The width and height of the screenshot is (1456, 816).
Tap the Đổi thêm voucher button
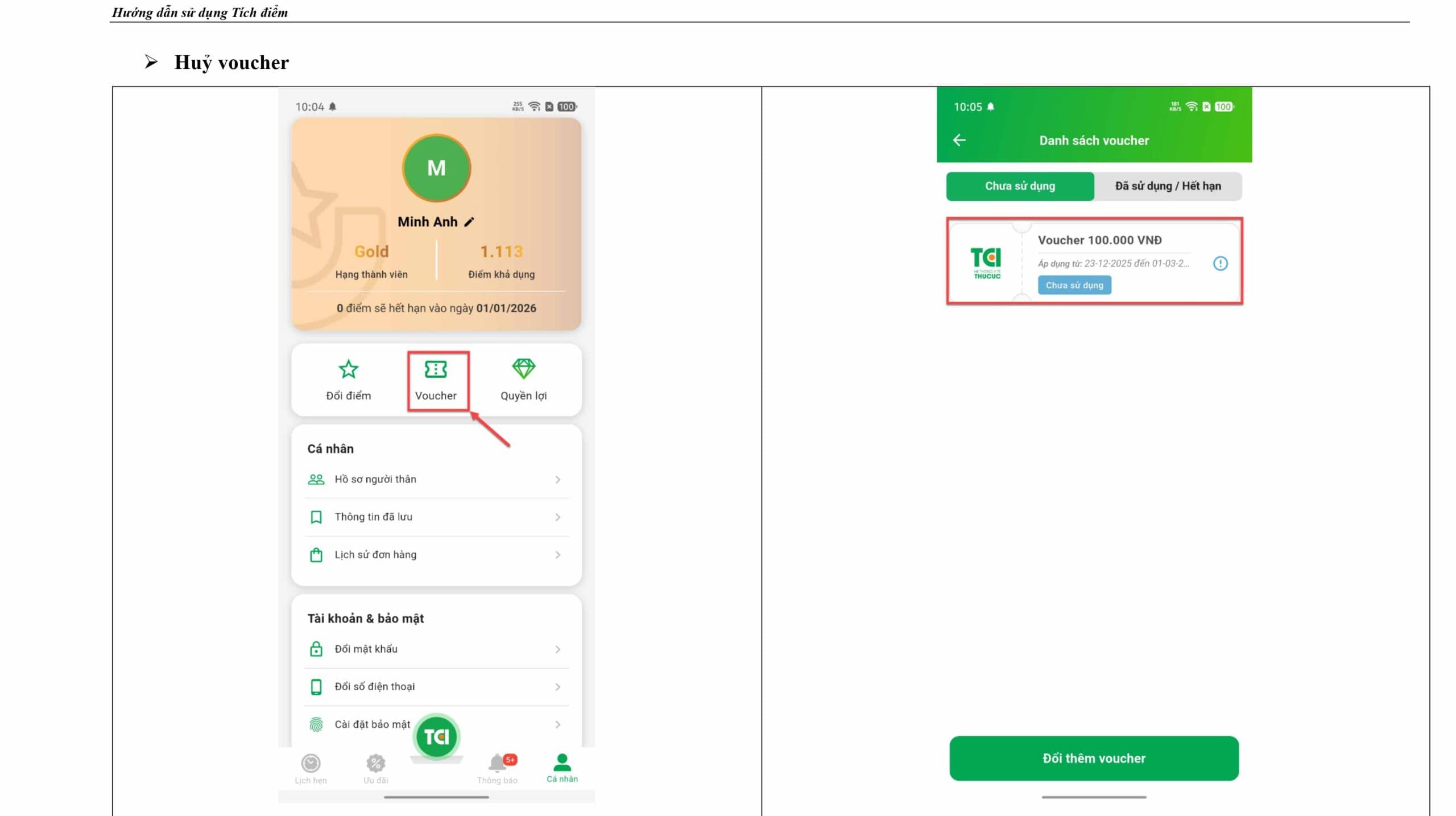(1093, 758)
